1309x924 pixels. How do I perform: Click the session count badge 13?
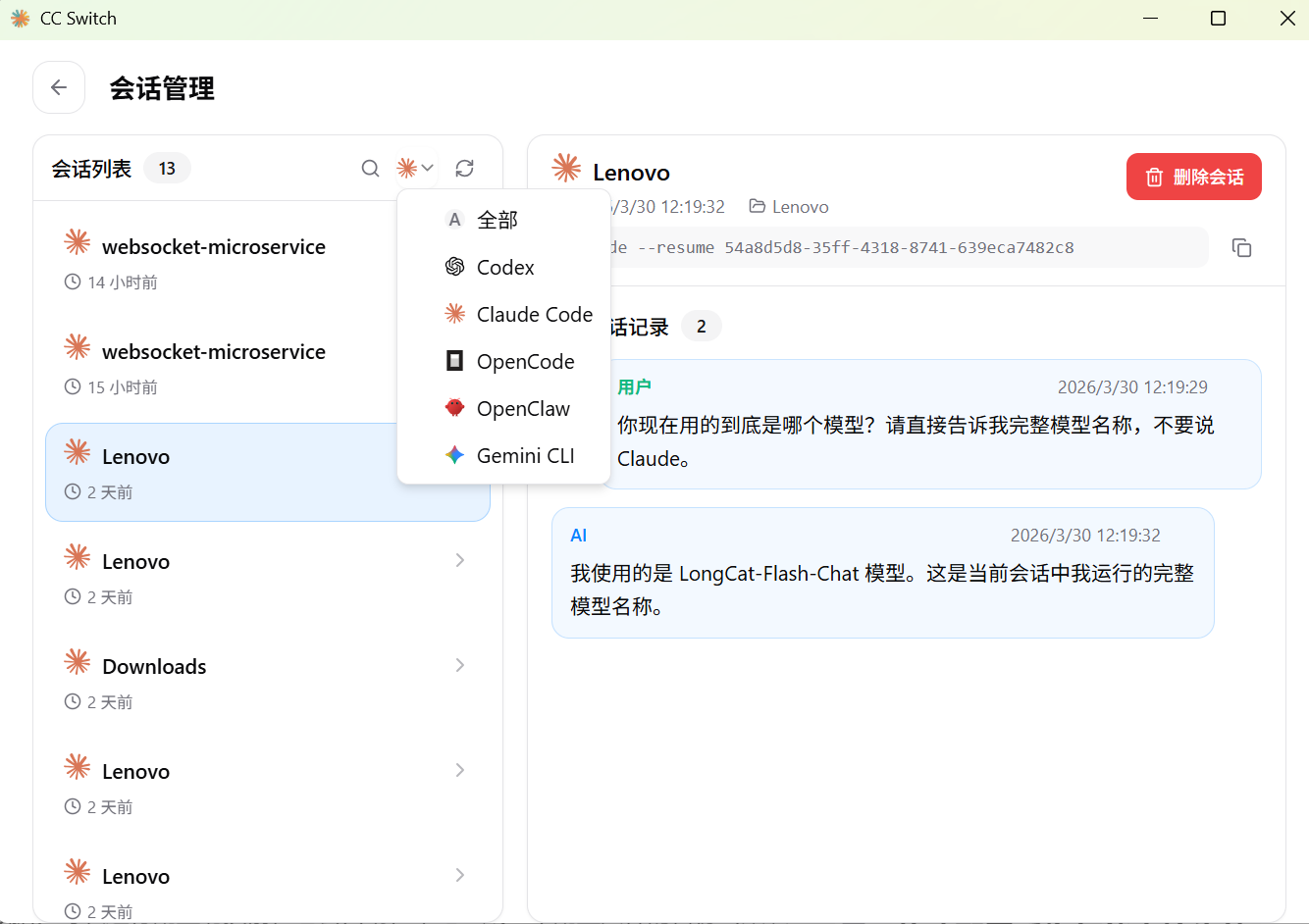tap(167, 169)
